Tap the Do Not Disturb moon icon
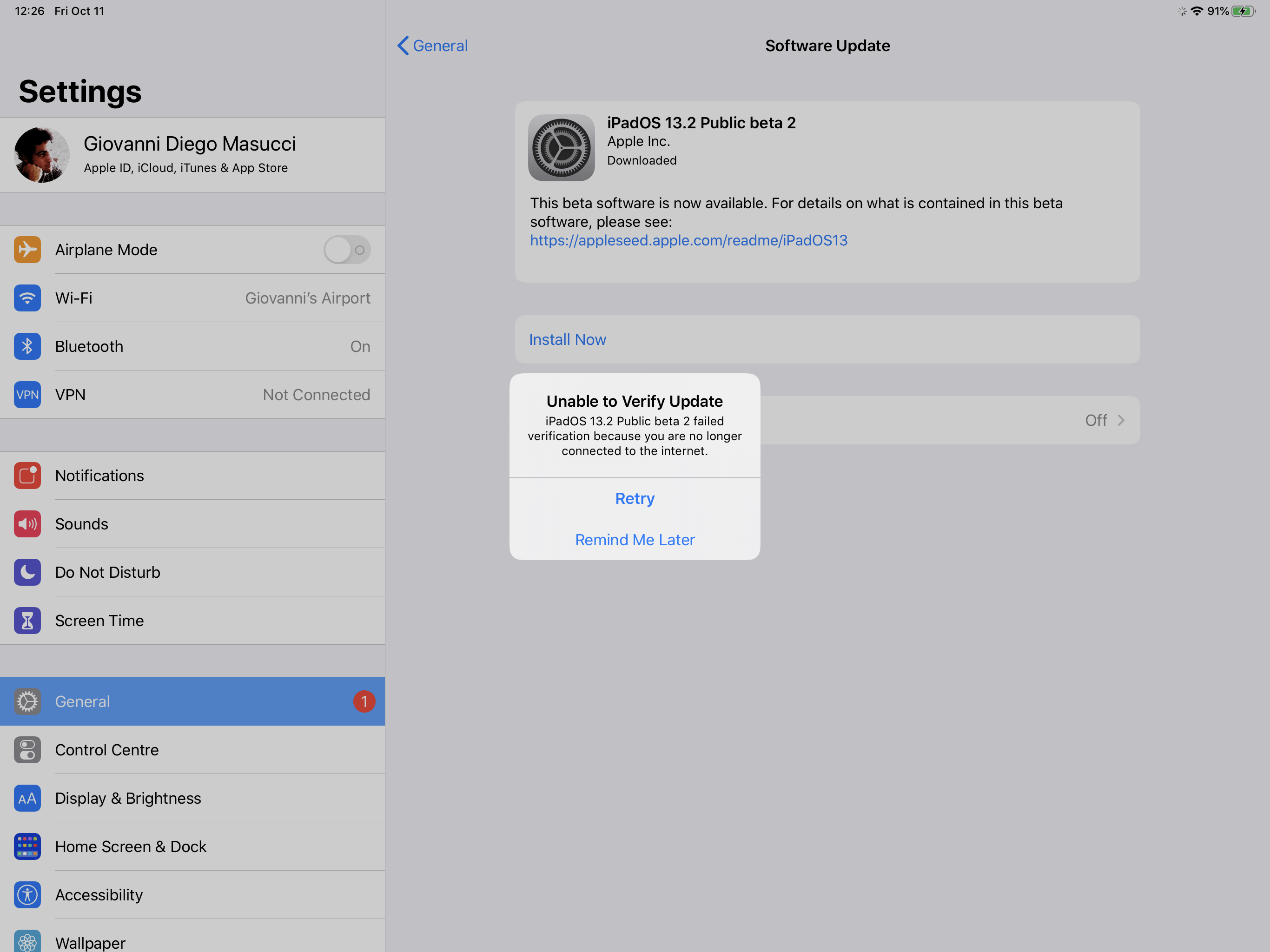Viewport: 1270px width, 952px height. (x=27, y=572)
